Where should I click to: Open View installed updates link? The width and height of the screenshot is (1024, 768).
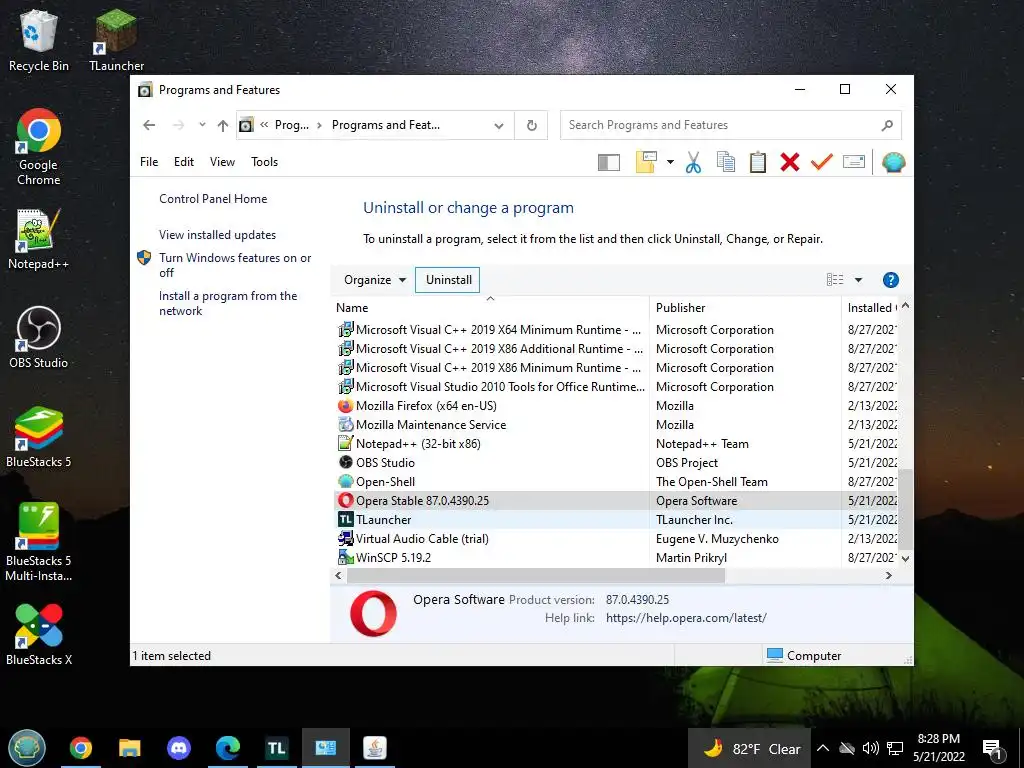click(x=217, y=235)
